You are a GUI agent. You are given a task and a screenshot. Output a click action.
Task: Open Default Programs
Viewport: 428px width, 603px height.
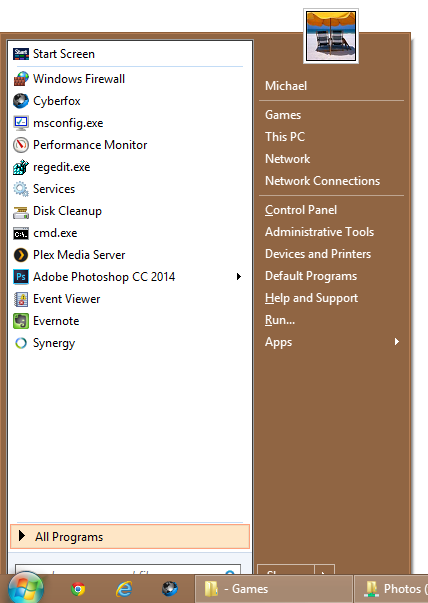pyautogui.click(x=311, y=276)
